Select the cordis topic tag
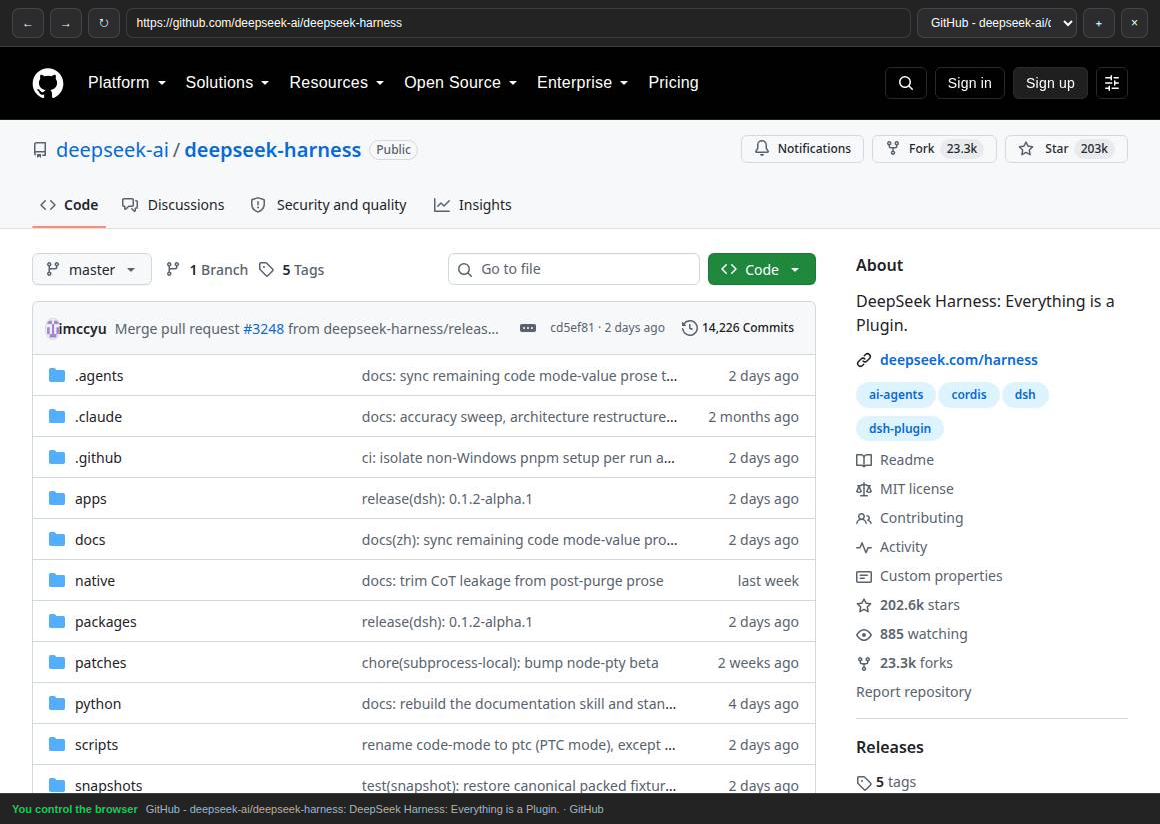 [x=969, y=395]
